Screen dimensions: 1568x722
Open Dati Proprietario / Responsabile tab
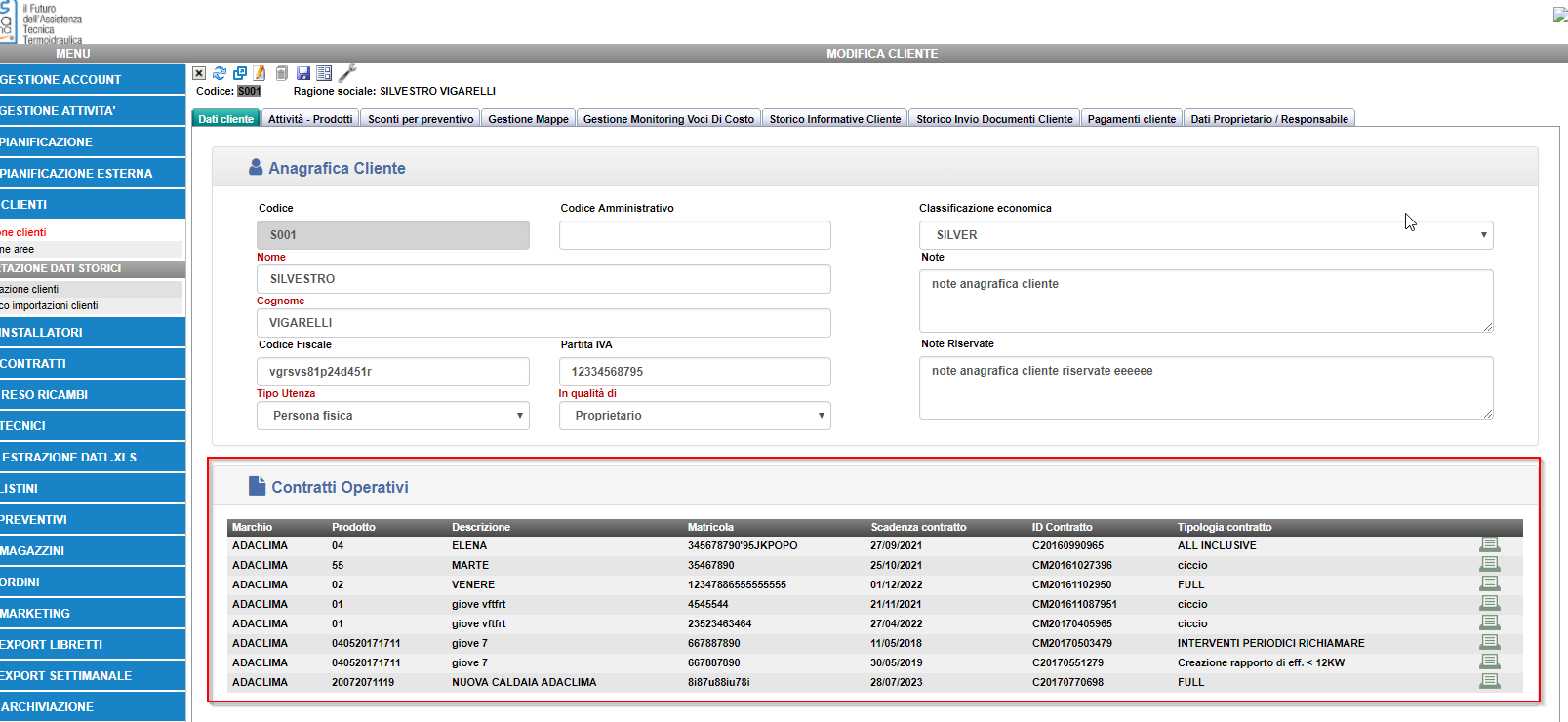click(x=1269, y=119)
